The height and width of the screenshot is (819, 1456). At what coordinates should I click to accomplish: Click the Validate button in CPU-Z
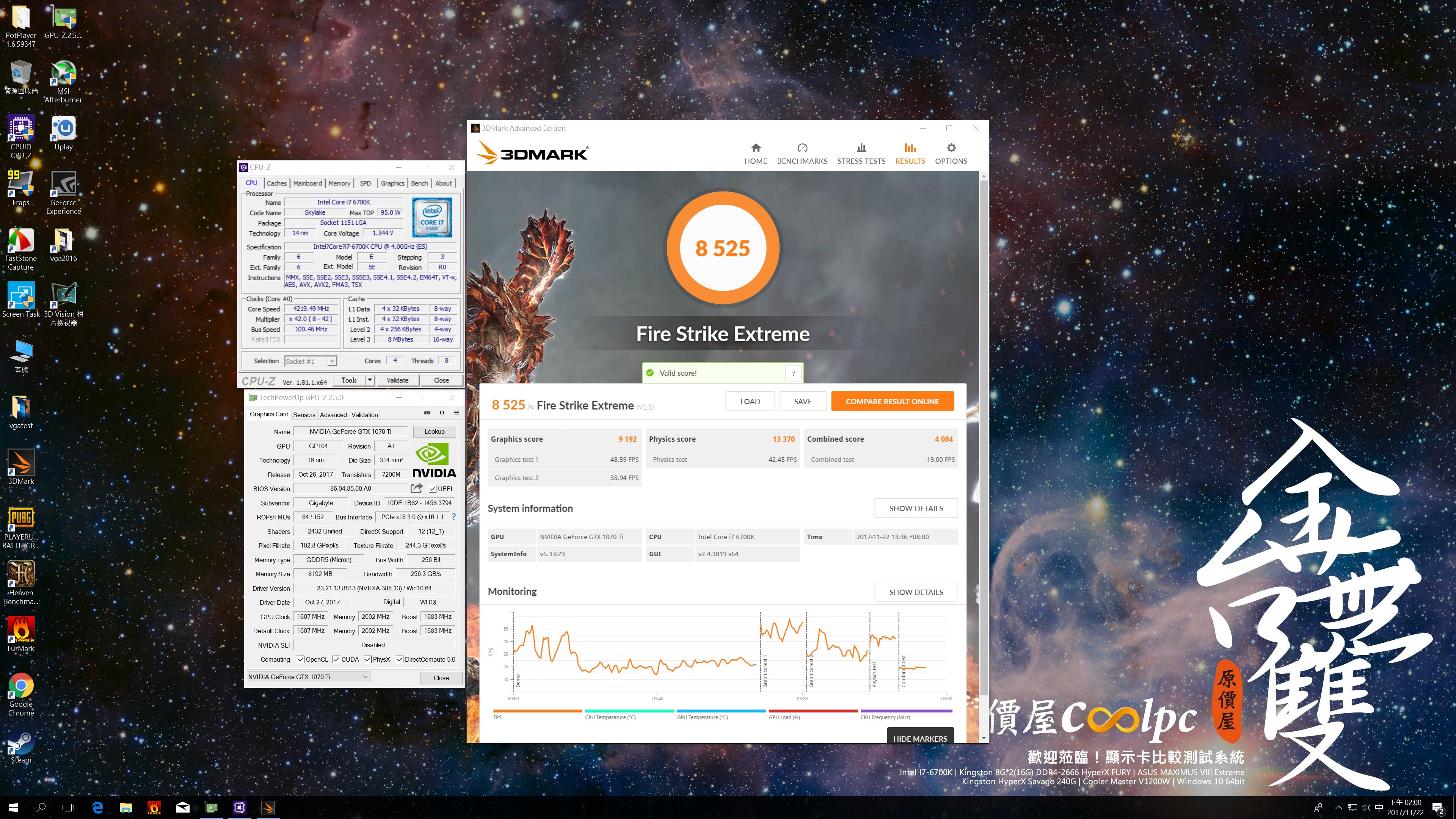pos(397,380)
